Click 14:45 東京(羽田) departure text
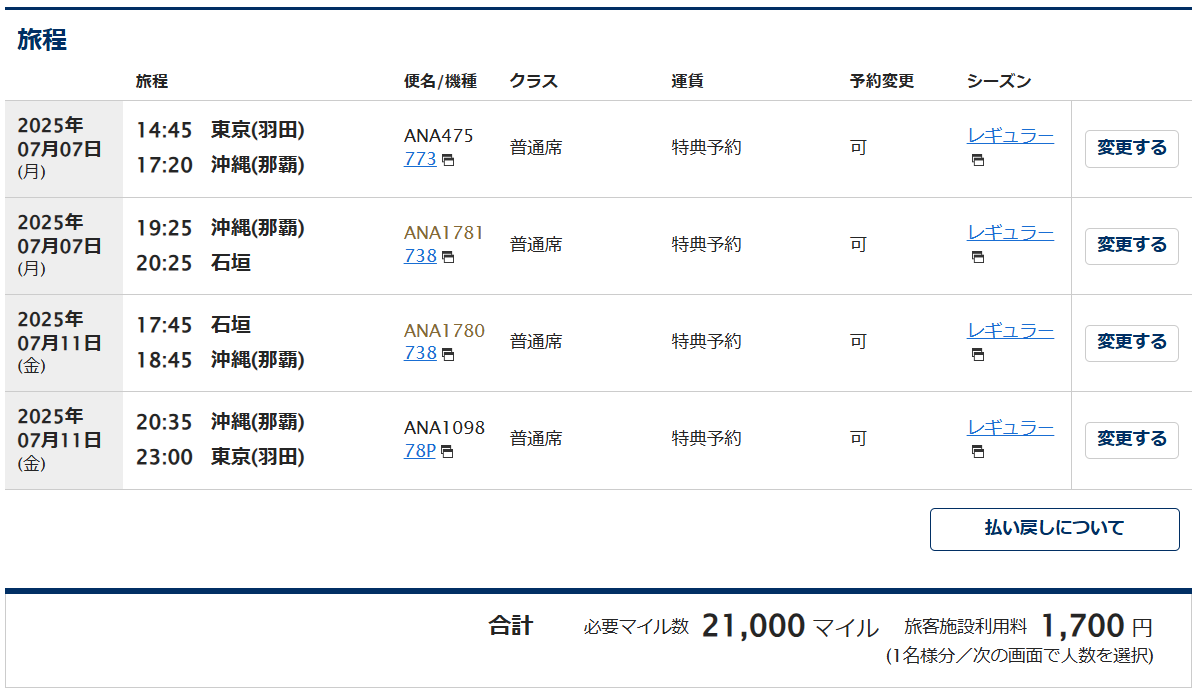1198x693 pixels. 220,131
